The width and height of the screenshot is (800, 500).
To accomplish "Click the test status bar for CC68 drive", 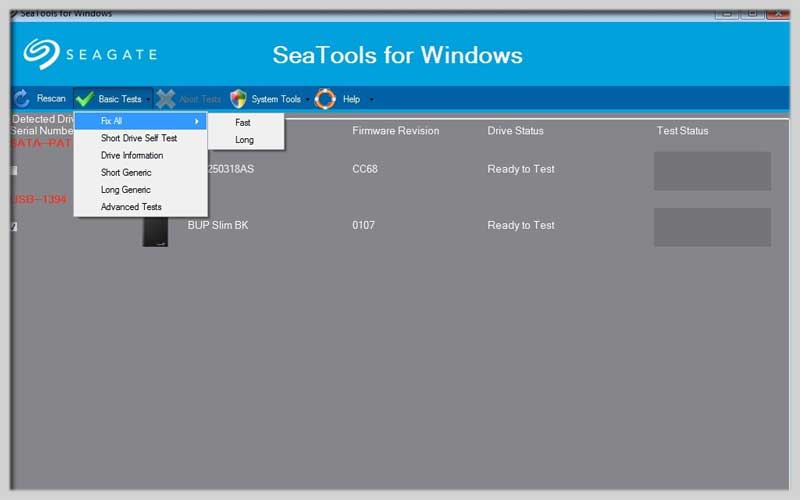I will [712, 171].
